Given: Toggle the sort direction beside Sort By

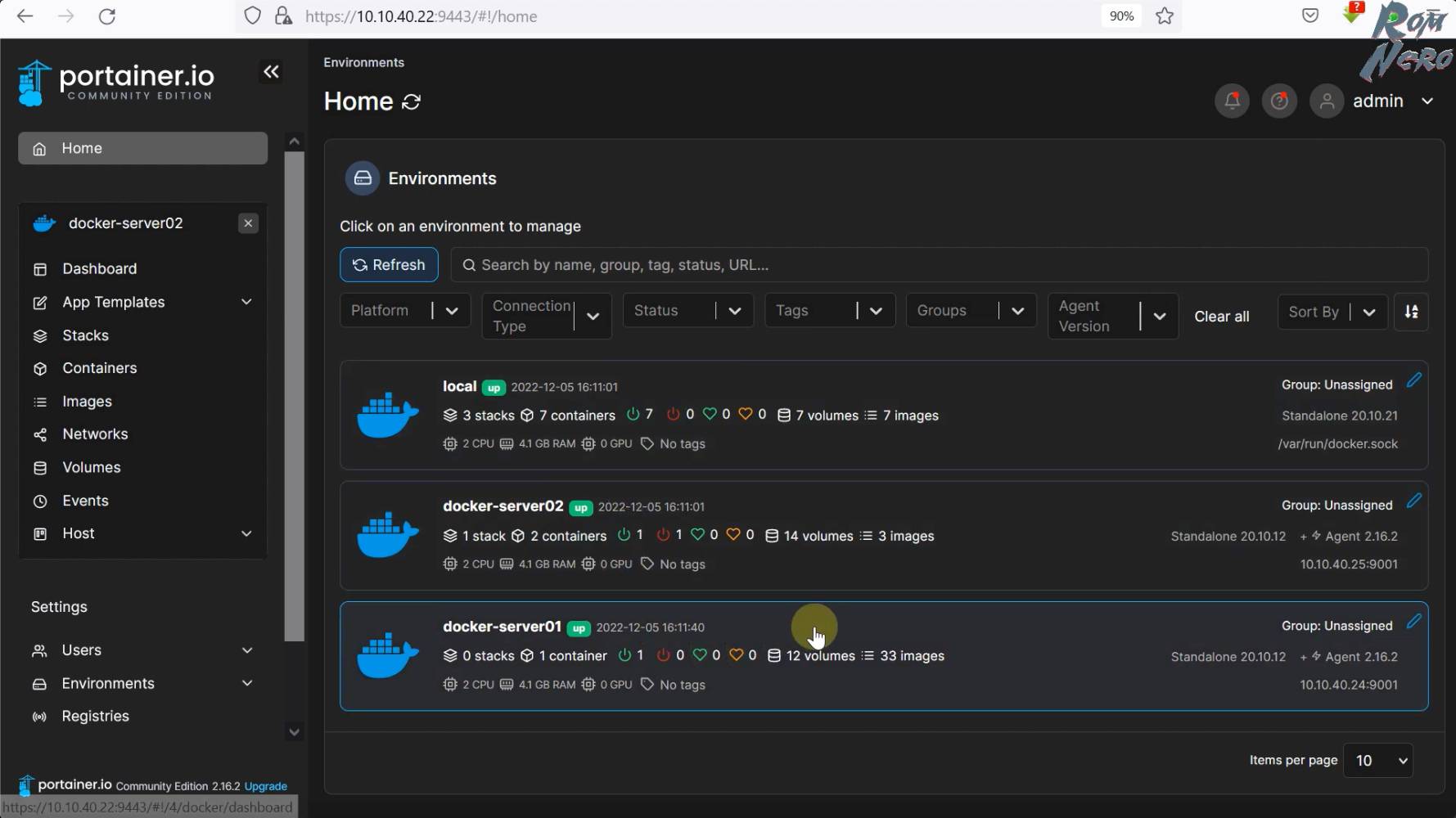Looking at the screenshot, I should 1411,312.
